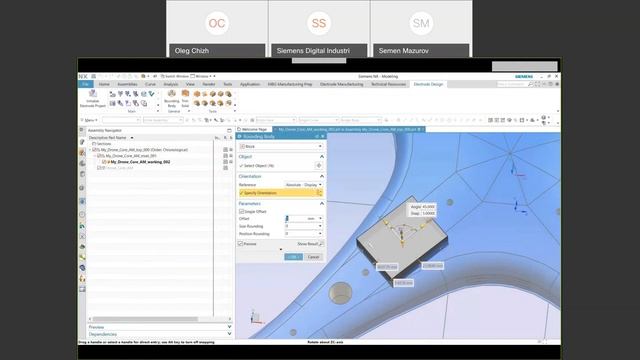Switch to the Application ribbon tab

[250, 84]
